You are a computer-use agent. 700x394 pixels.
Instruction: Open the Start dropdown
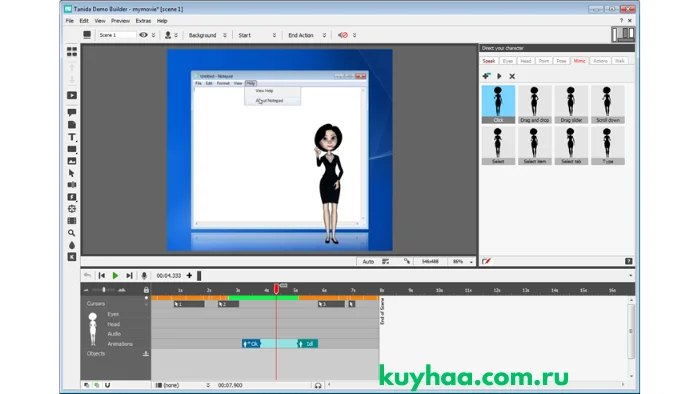[257, 35]
